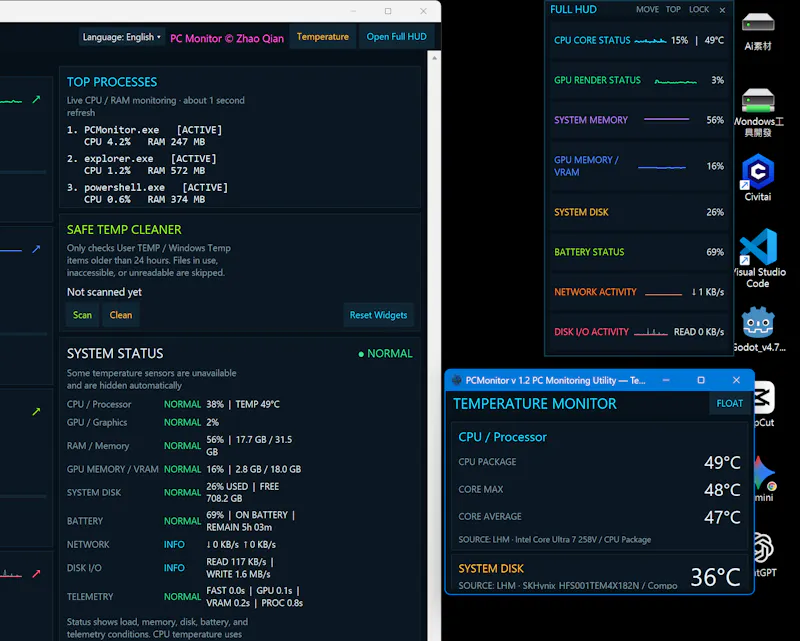Screen dimensions: 800x641
Task: Close the Full HUD overlay
Action: tap(722, 10)
